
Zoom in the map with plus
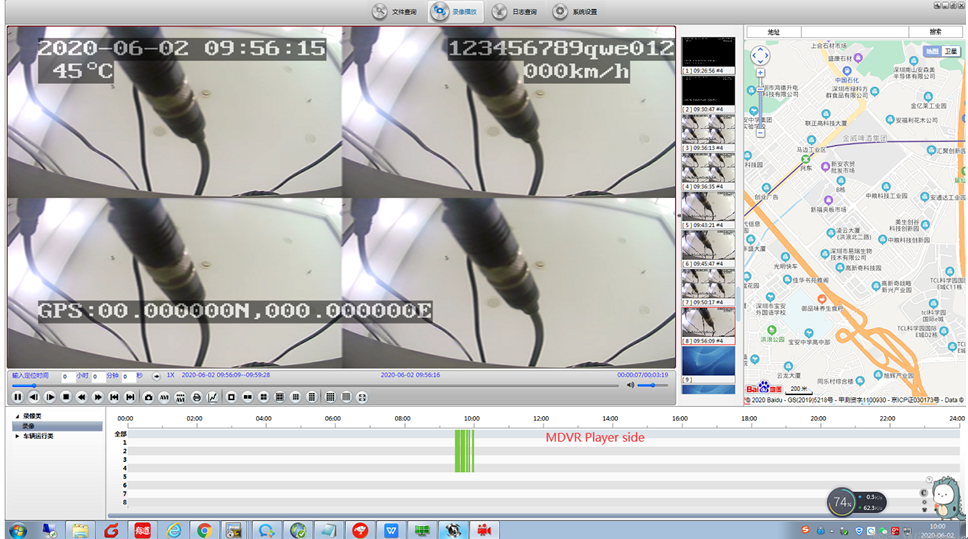coord(761,73)
